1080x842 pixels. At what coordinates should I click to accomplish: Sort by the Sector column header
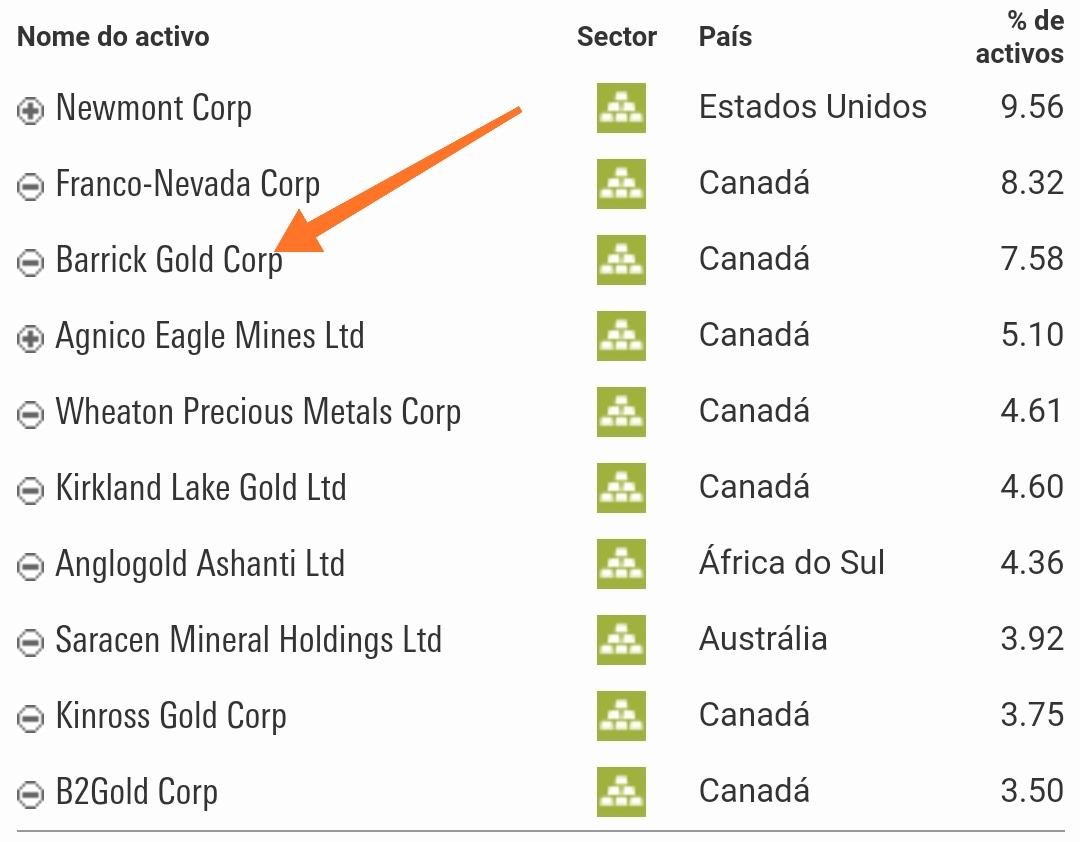point(617,37)
